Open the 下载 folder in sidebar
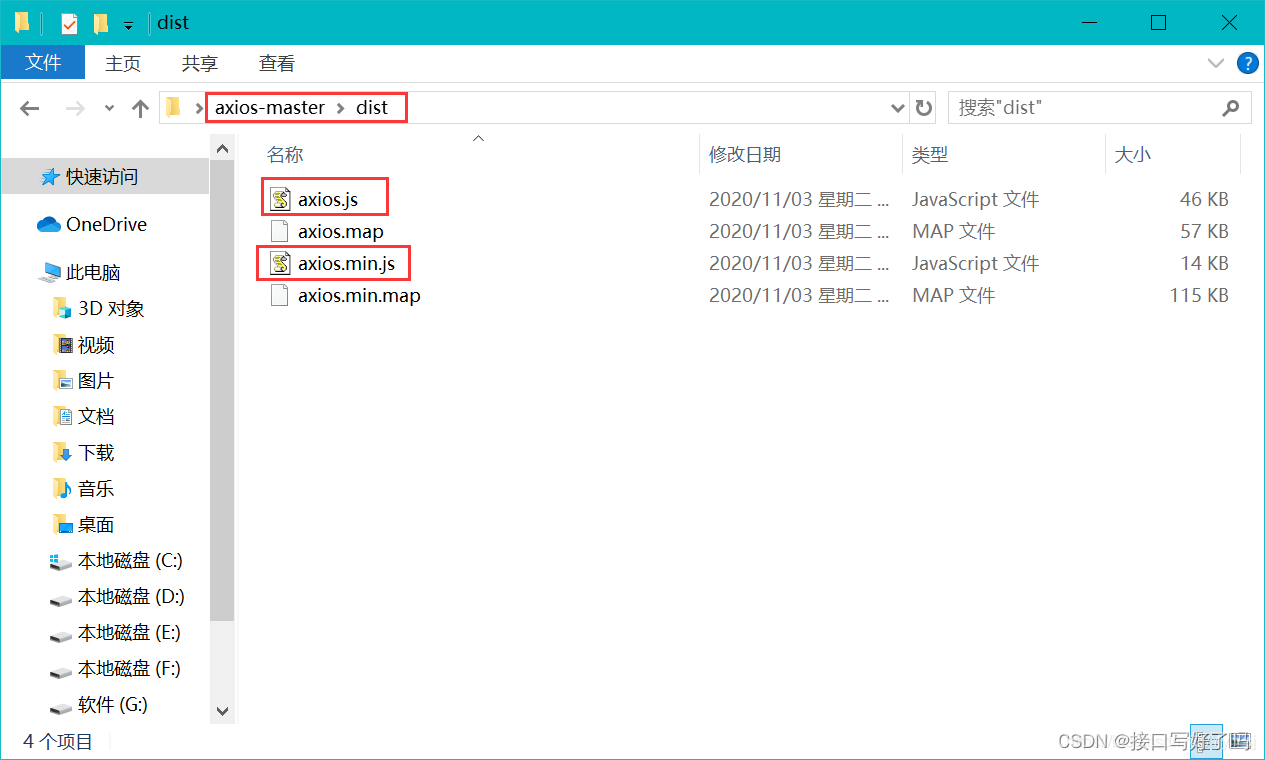The width and height of the screenshot is (1265, 760). (x=96, y=452)
